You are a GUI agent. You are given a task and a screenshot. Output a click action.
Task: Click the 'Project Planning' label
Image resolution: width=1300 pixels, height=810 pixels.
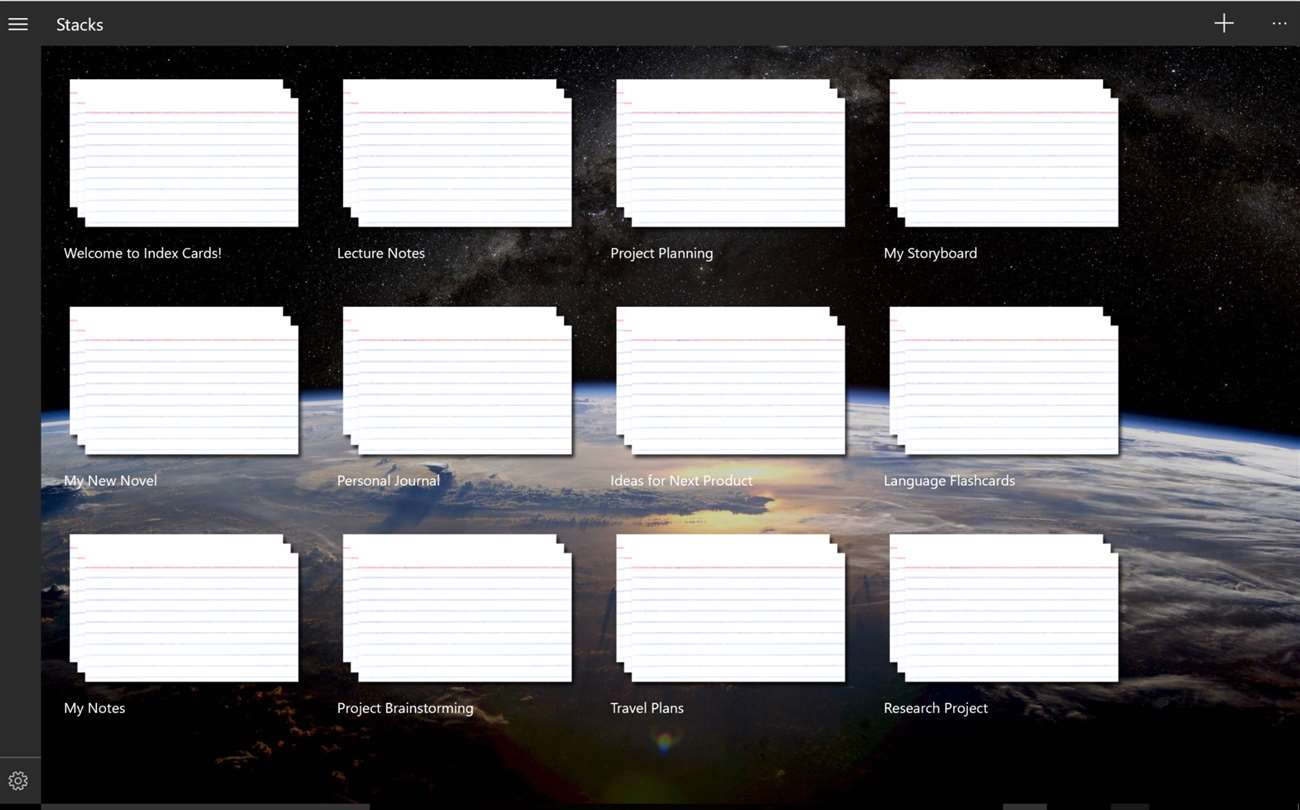662,253
